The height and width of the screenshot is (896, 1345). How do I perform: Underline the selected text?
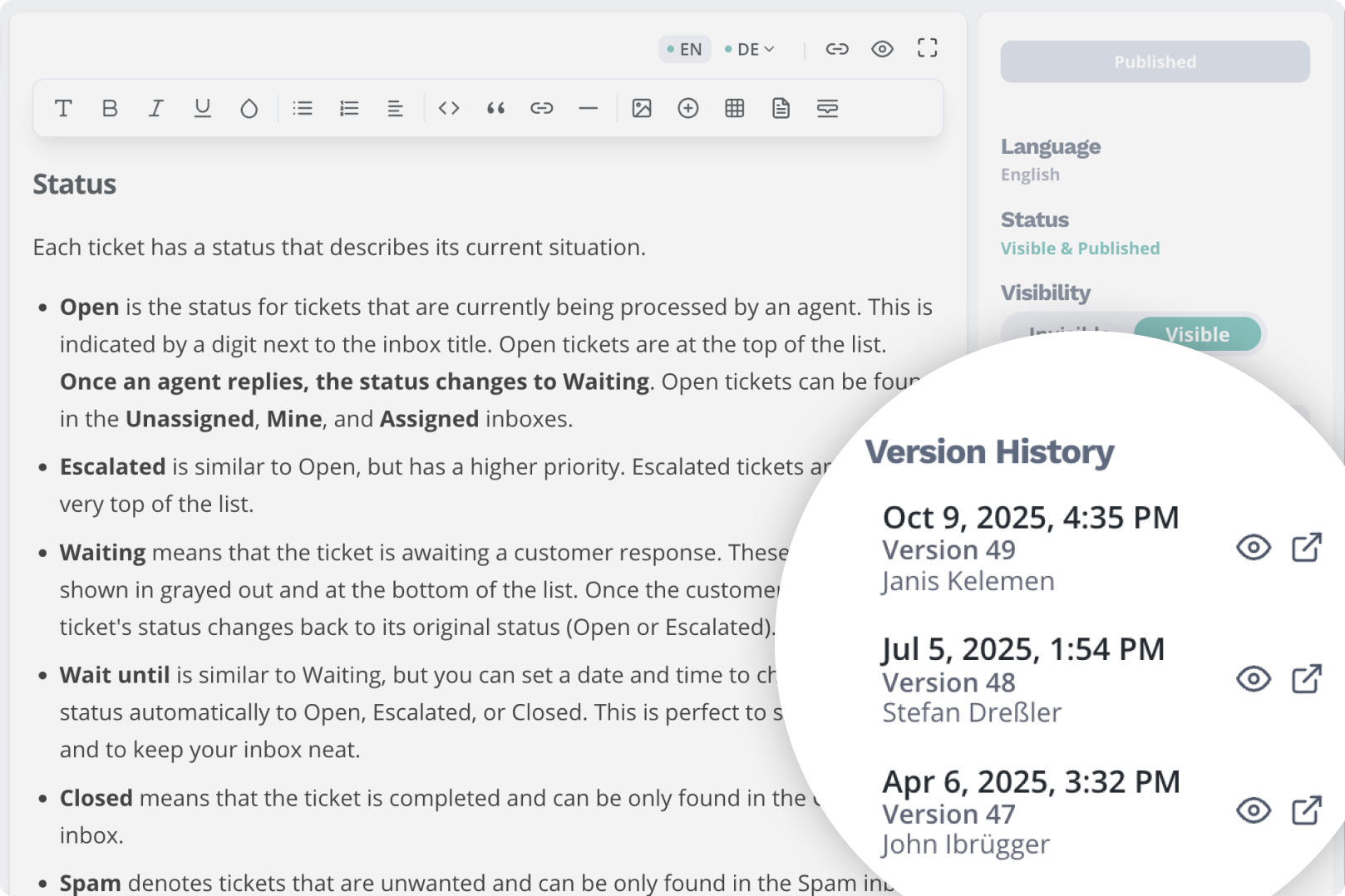[x=202, y=108]
